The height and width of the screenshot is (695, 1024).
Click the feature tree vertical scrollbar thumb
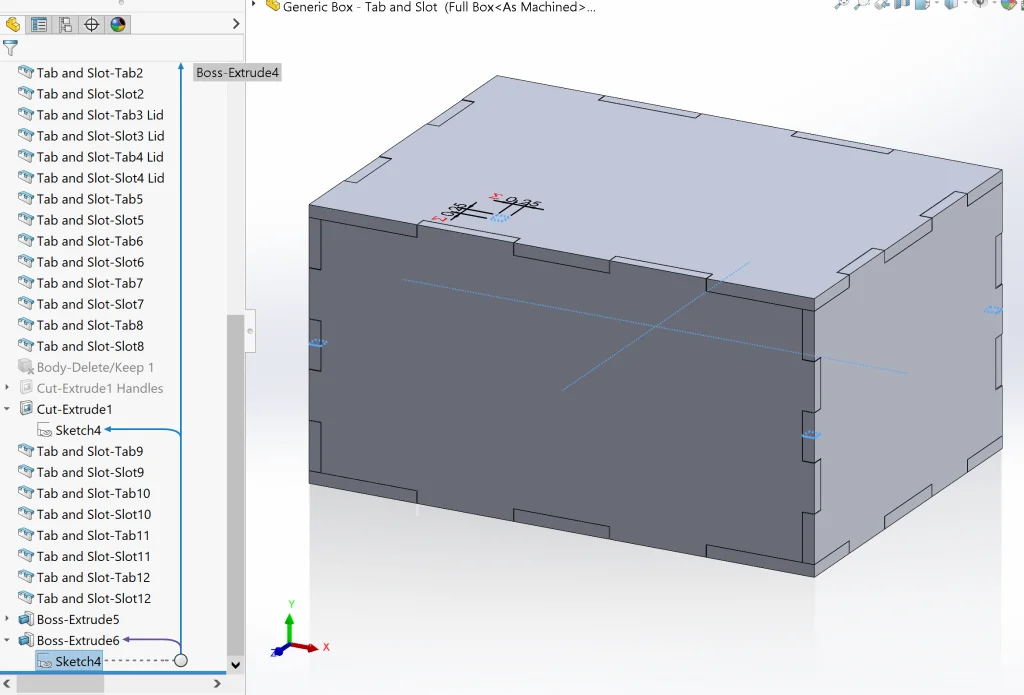(235, 484)
